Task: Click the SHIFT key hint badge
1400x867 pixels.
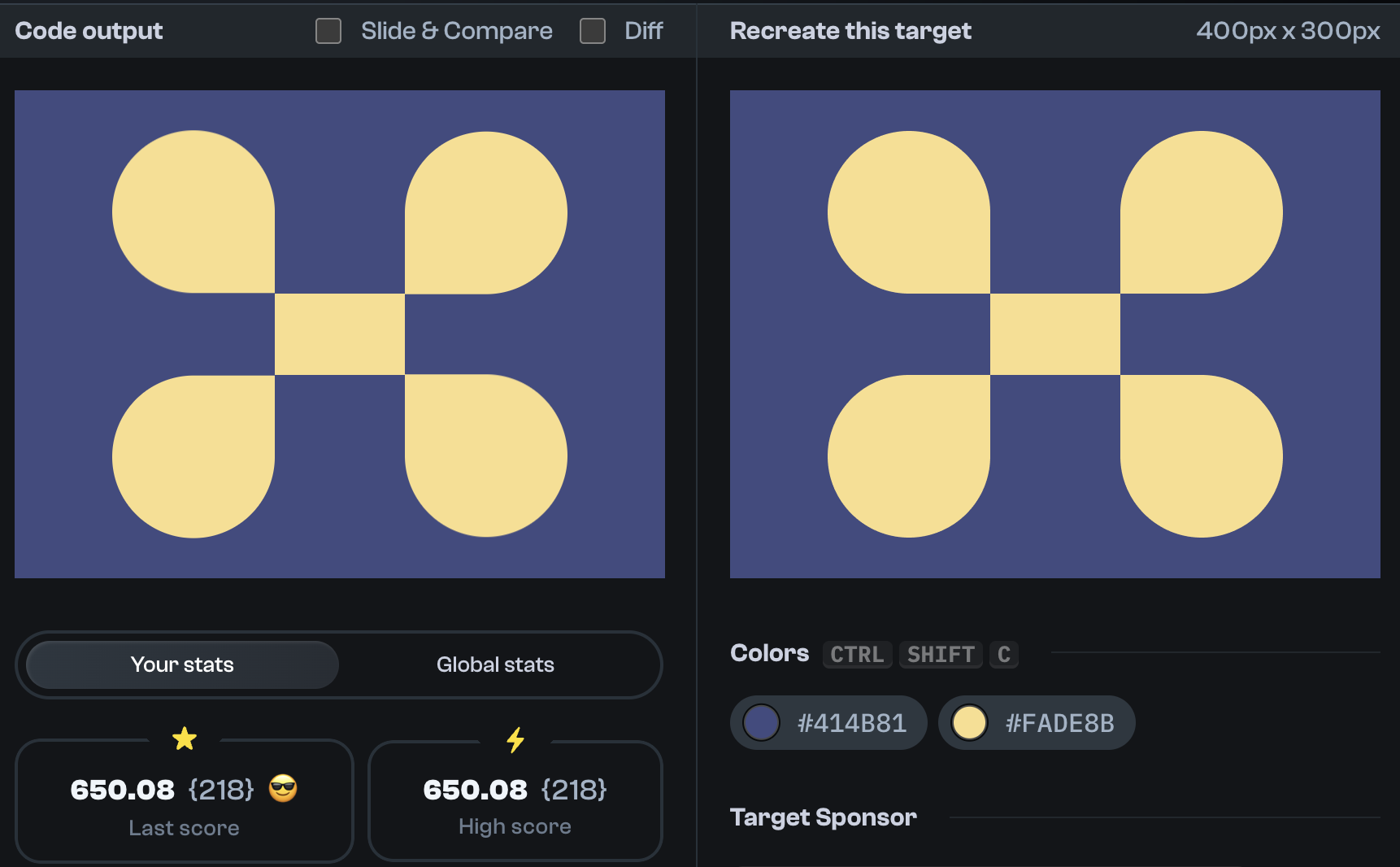Action: coord(940,655)
